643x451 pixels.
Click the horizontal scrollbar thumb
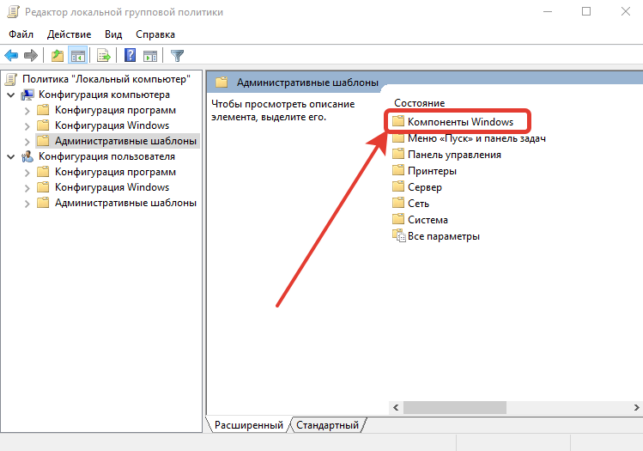pos(455,408)
